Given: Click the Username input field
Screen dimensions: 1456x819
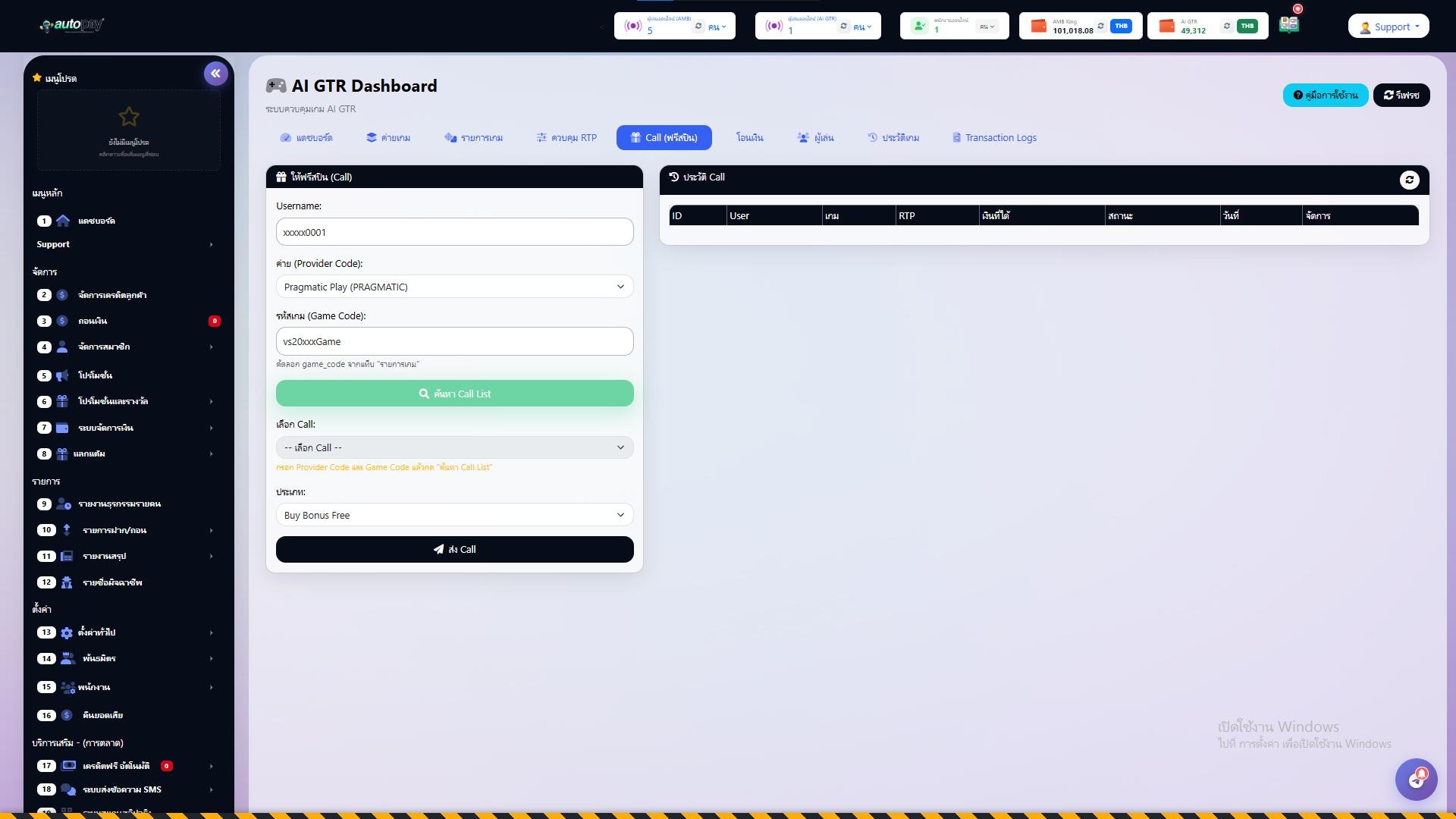Looking at the screenshot, I should click(x=454, y=232).
